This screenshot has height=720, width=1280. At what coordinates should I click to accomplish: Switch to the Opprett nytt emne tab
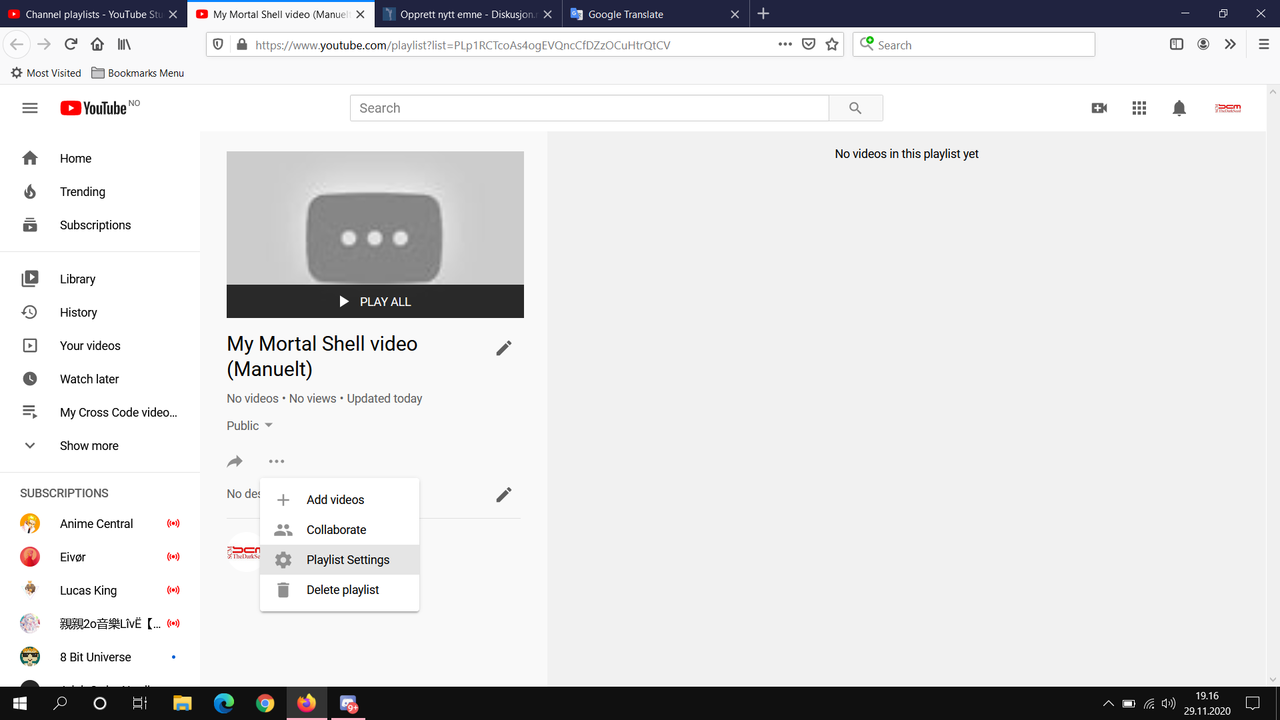[x=469, y=14]
